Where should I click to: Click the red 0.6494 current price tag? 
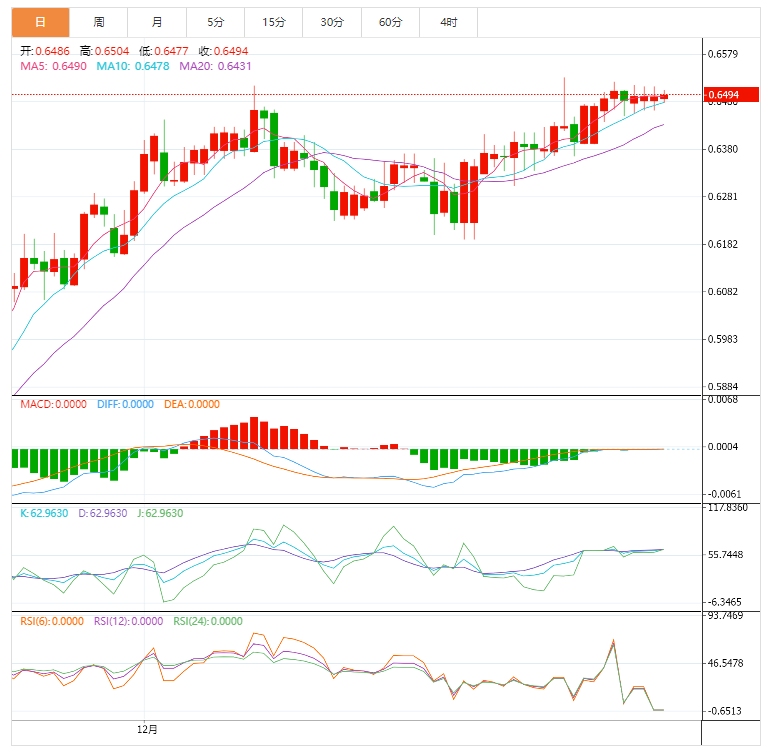pyautogui.click(x=731, y=94)
